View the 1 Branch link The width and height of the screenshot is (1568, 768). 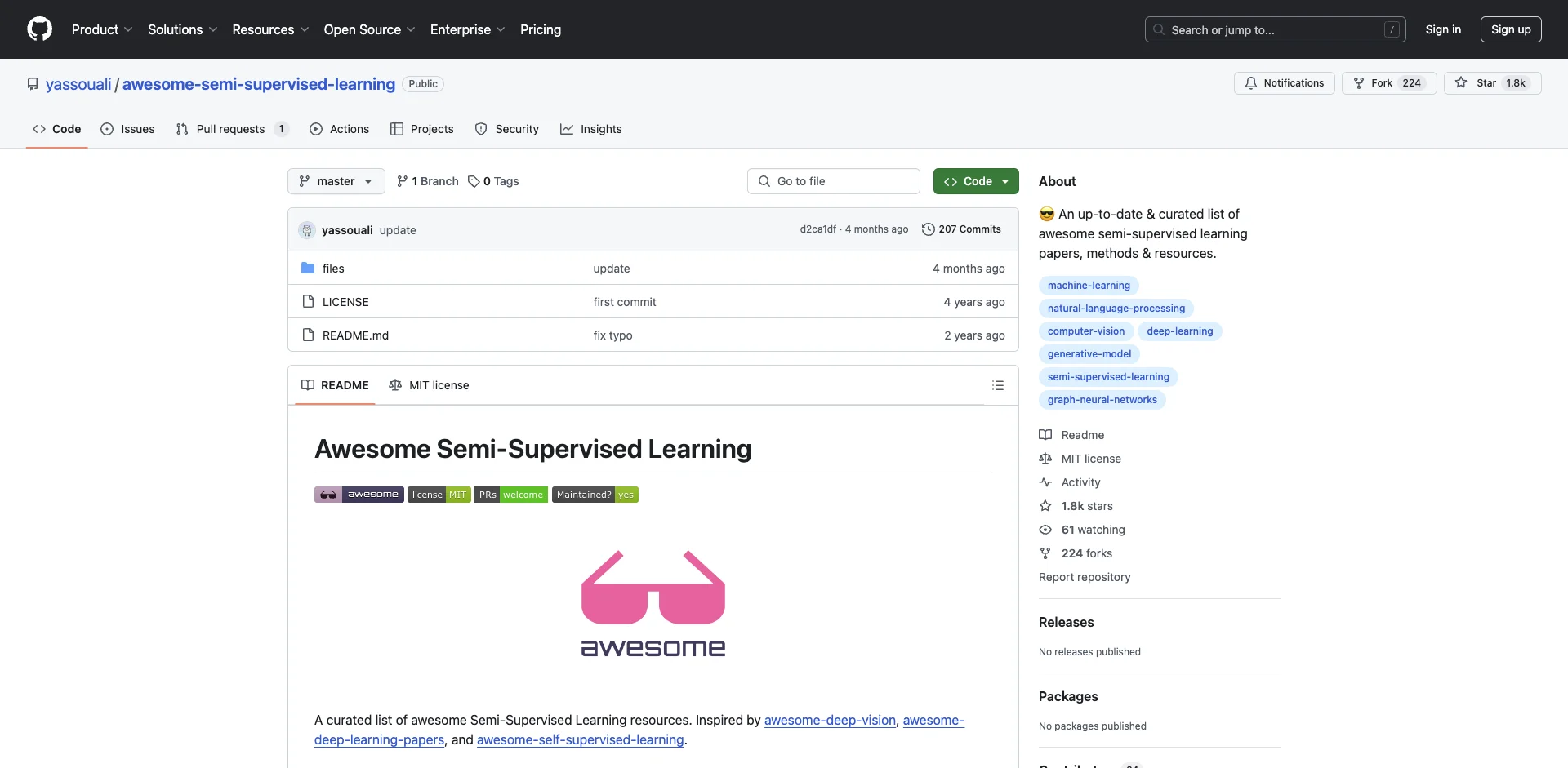[x=428, y=181]
